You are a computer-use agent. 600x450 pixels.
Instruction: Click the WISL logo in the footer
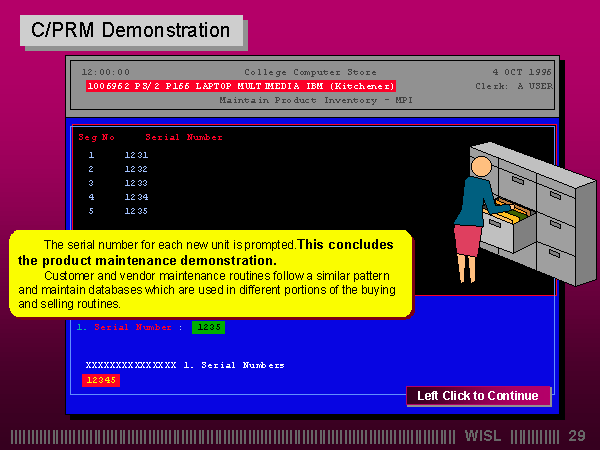click(490, 436)
